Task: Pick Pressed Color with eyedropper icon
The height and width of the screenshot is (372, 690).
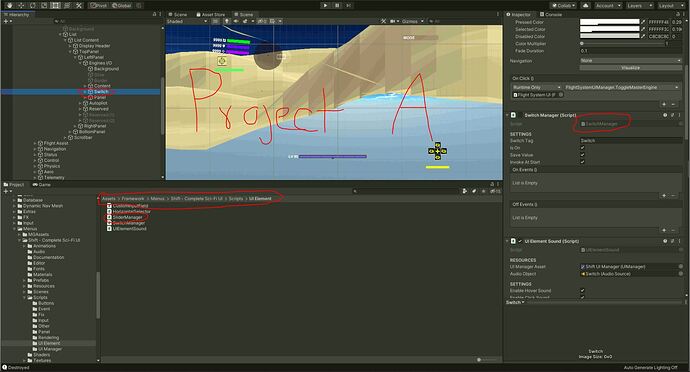Action: click(x=643, y=22)
